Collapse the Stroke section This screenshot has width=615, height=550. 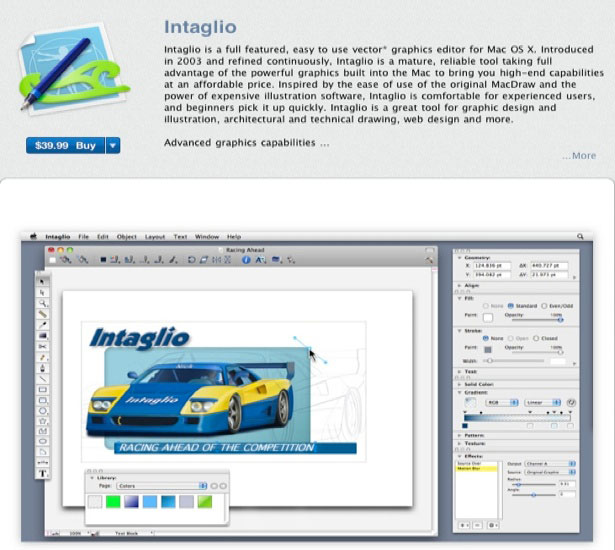[x=459, y=331]
